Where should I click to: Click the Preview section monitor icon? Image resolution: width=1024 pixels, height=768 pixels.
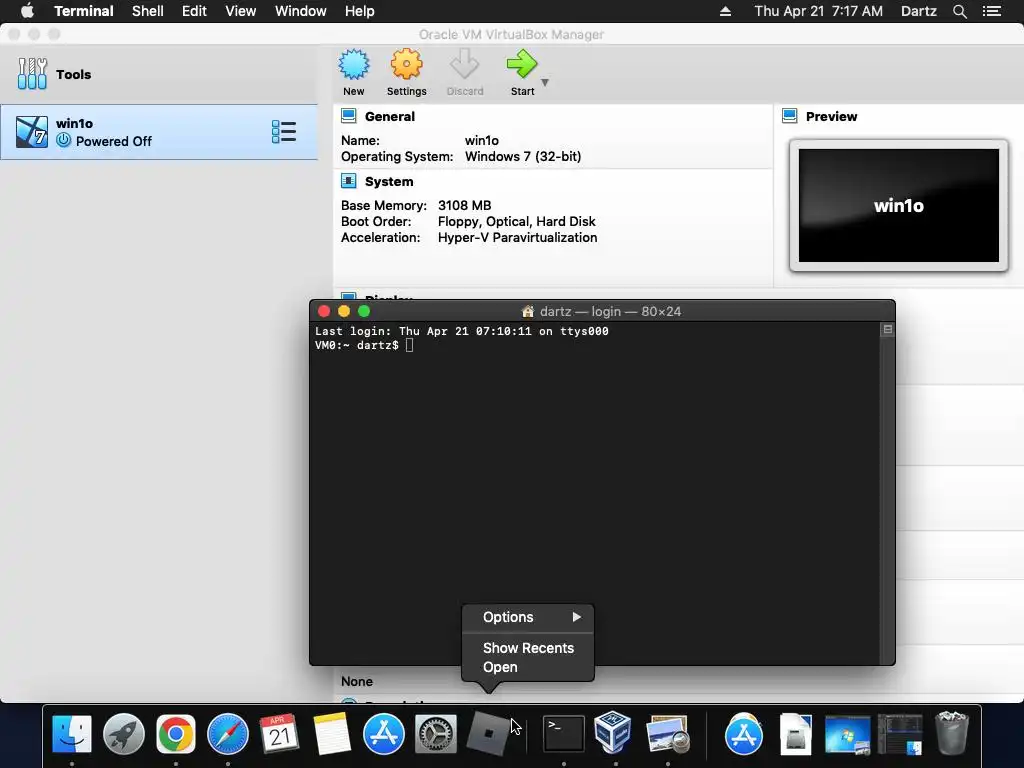coord(790,116)
